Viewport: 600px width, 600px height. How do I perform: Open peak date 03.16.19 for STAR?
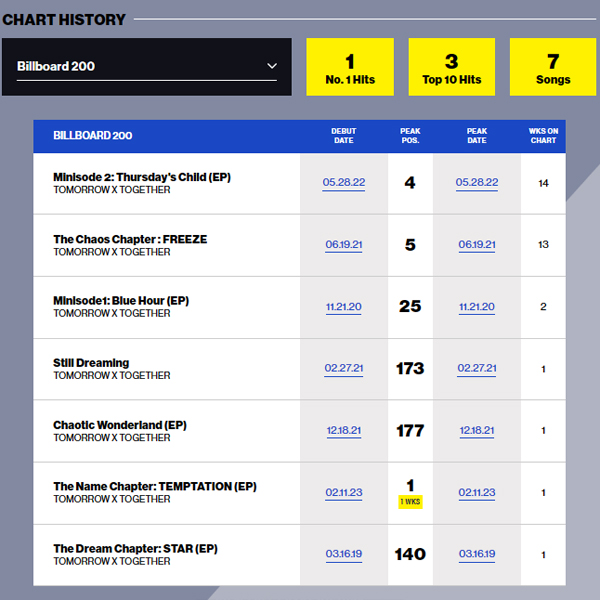coord(477,554)
